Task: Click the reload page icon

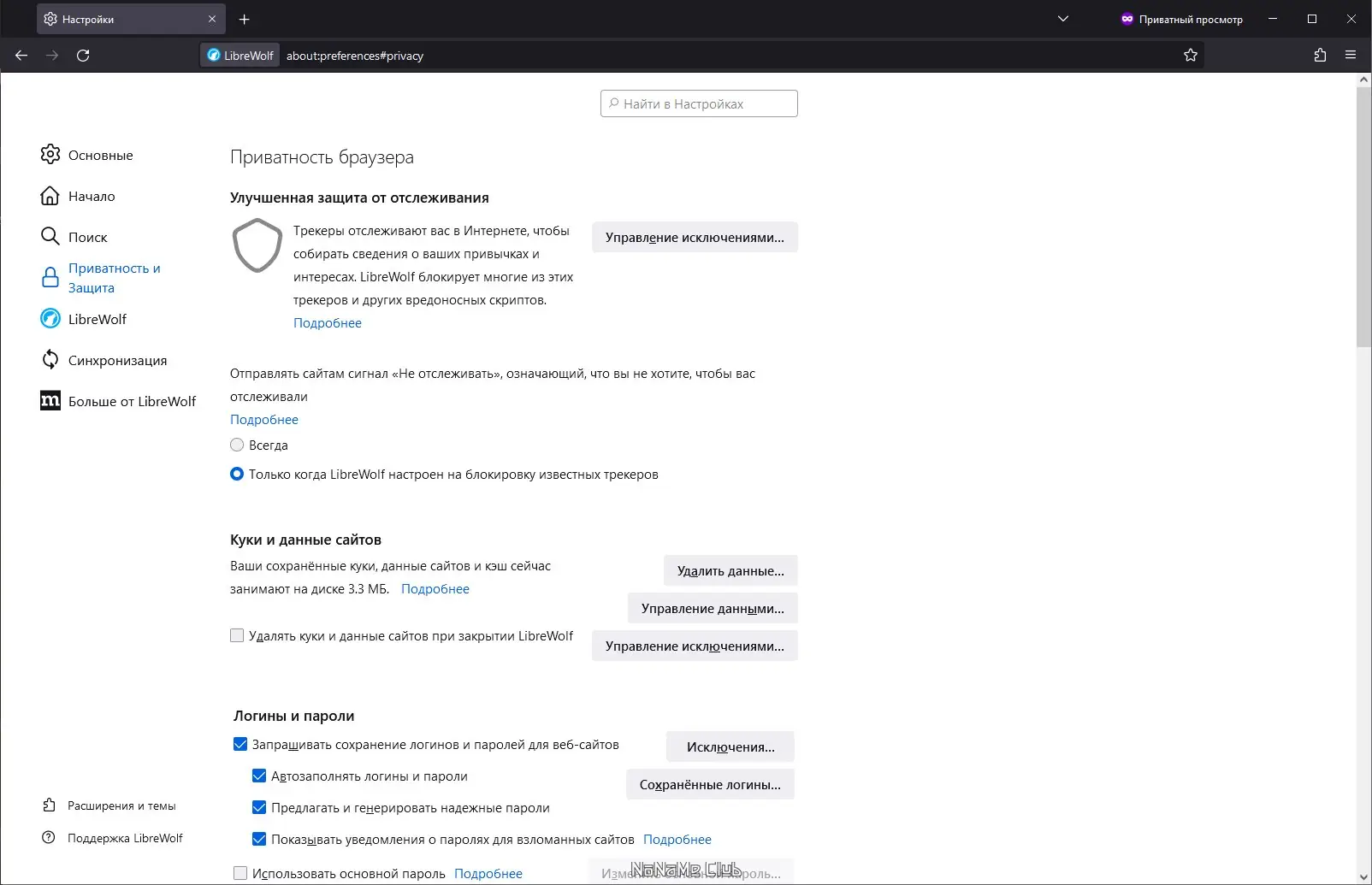Action: 83,56
